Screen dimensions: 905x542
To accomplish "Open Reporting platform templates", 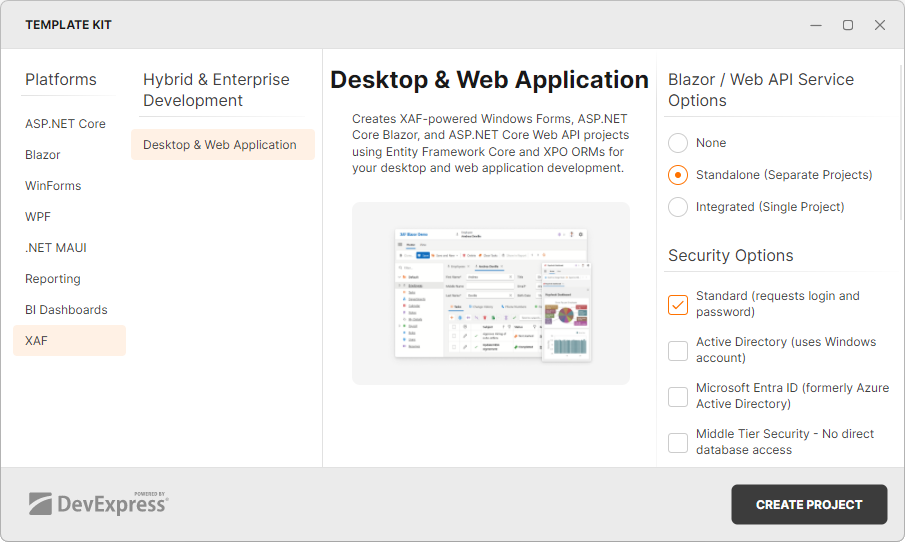I will pos(53,279).
